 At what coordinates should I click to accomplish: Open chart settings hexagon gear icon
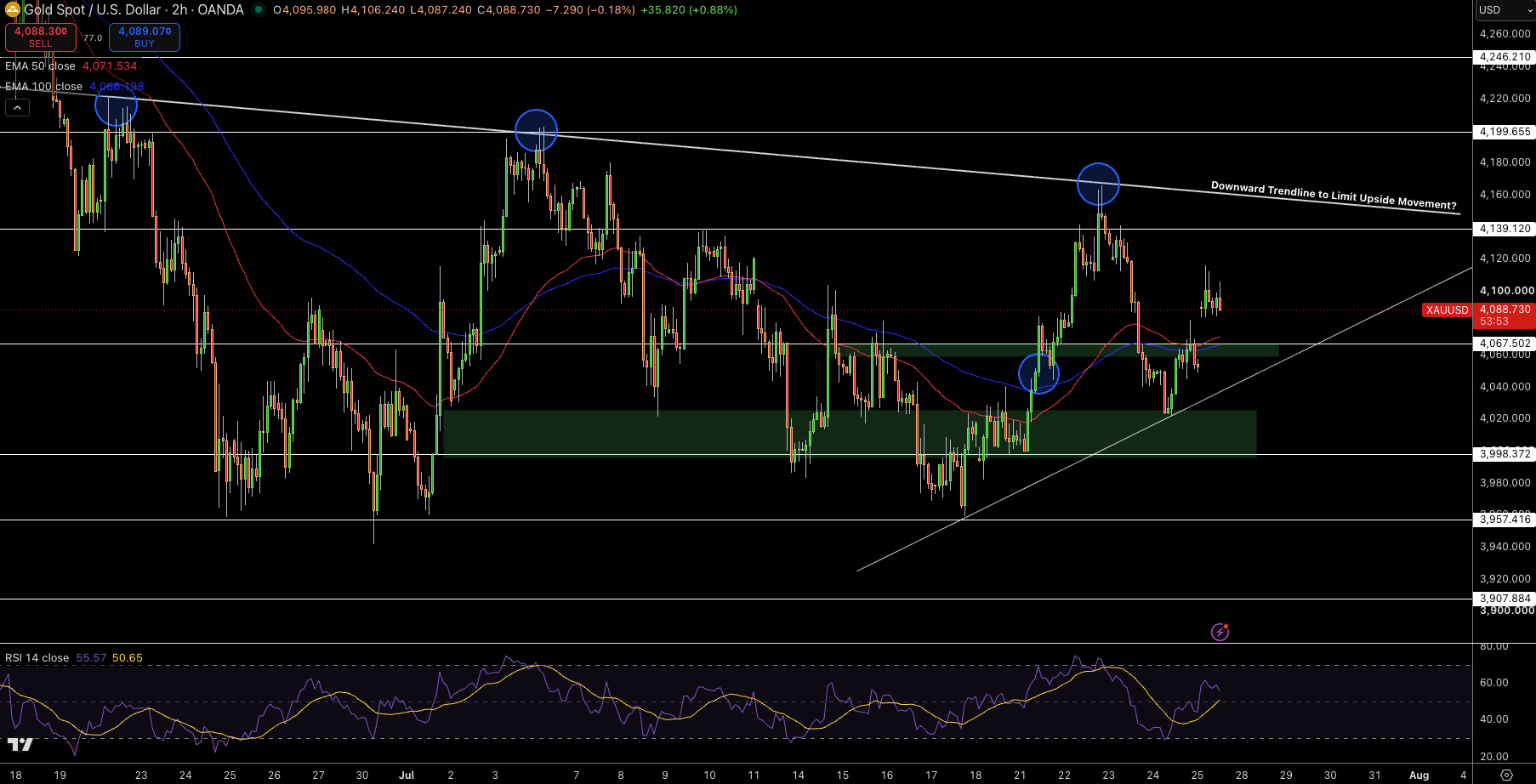(x=1506, y=775)
